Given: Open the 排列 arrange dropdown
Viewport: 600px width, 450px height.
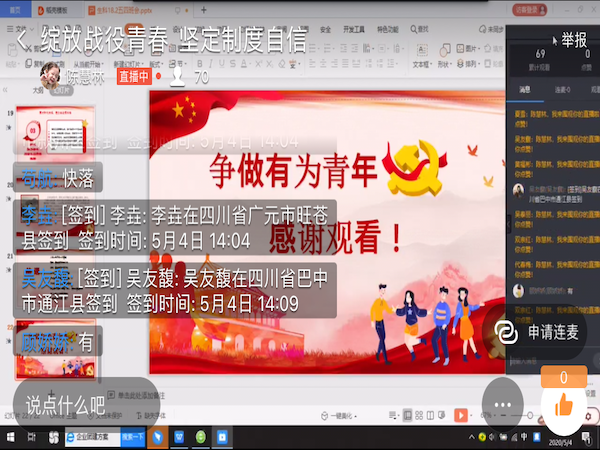Looking at the screenshot, I should [467, 64].
